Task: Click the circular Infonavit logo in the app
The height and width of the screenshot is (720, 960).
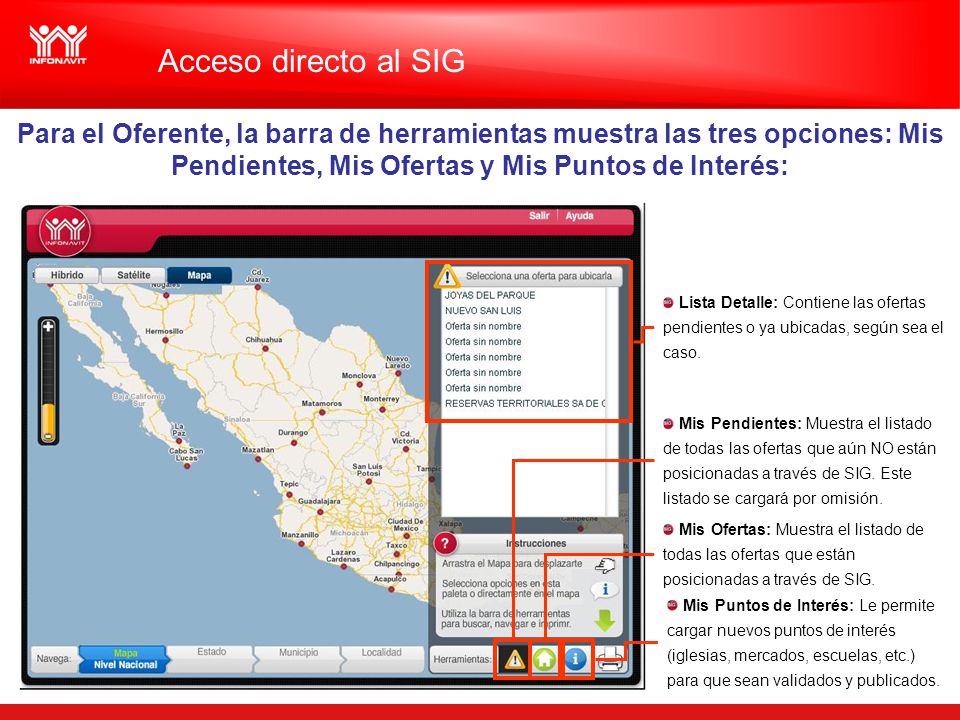Action: (65, 231)
